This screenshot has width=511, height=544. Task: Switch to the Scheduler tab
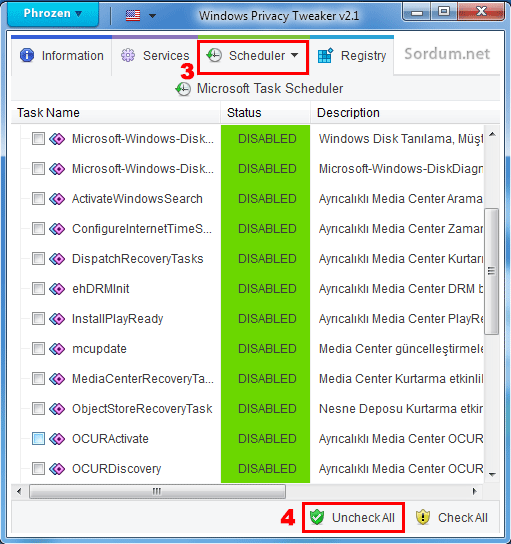click(x=253, y=57)
